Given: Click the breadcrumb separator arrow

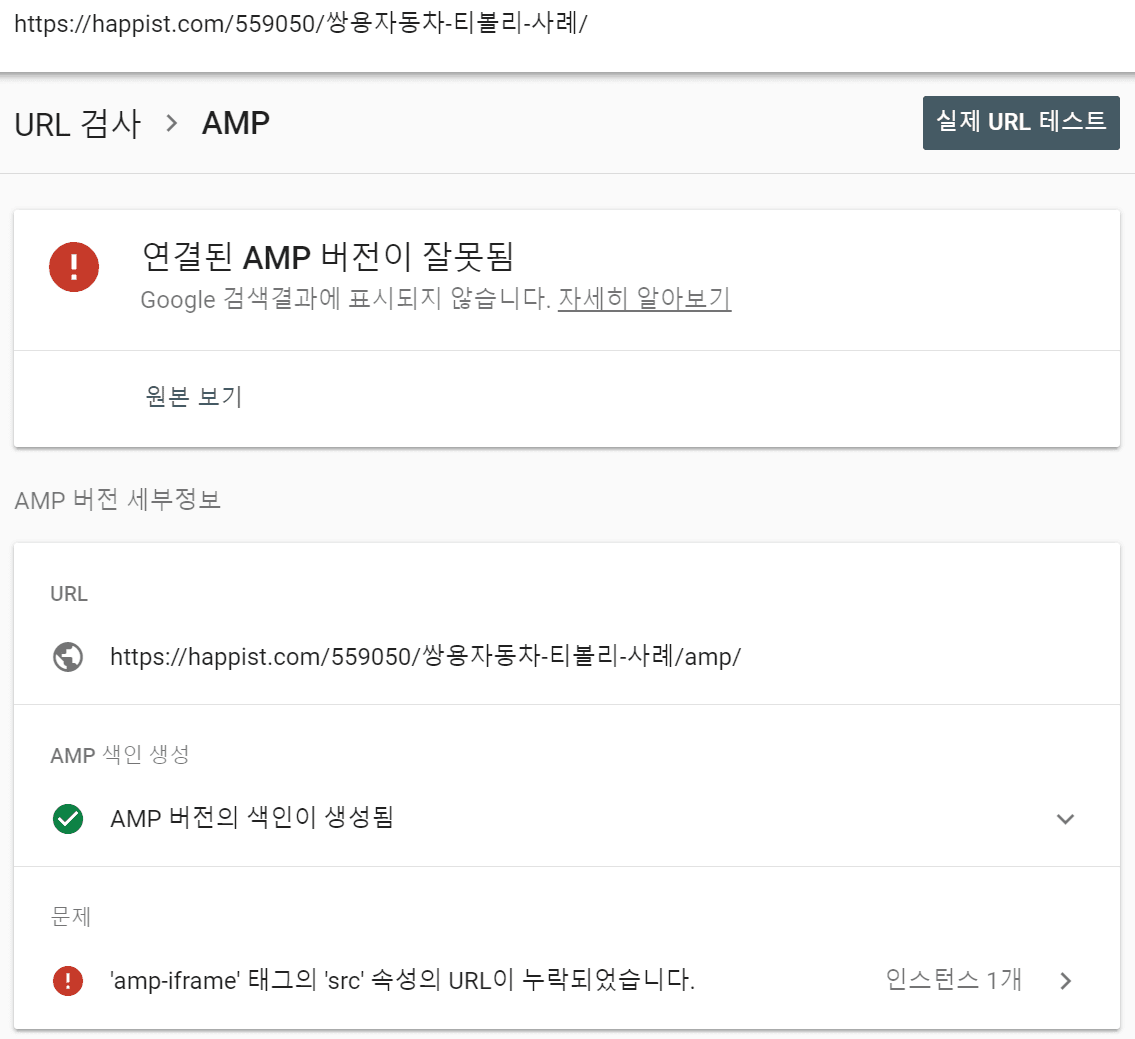Looking at the screenshot, I should [172, 123].
